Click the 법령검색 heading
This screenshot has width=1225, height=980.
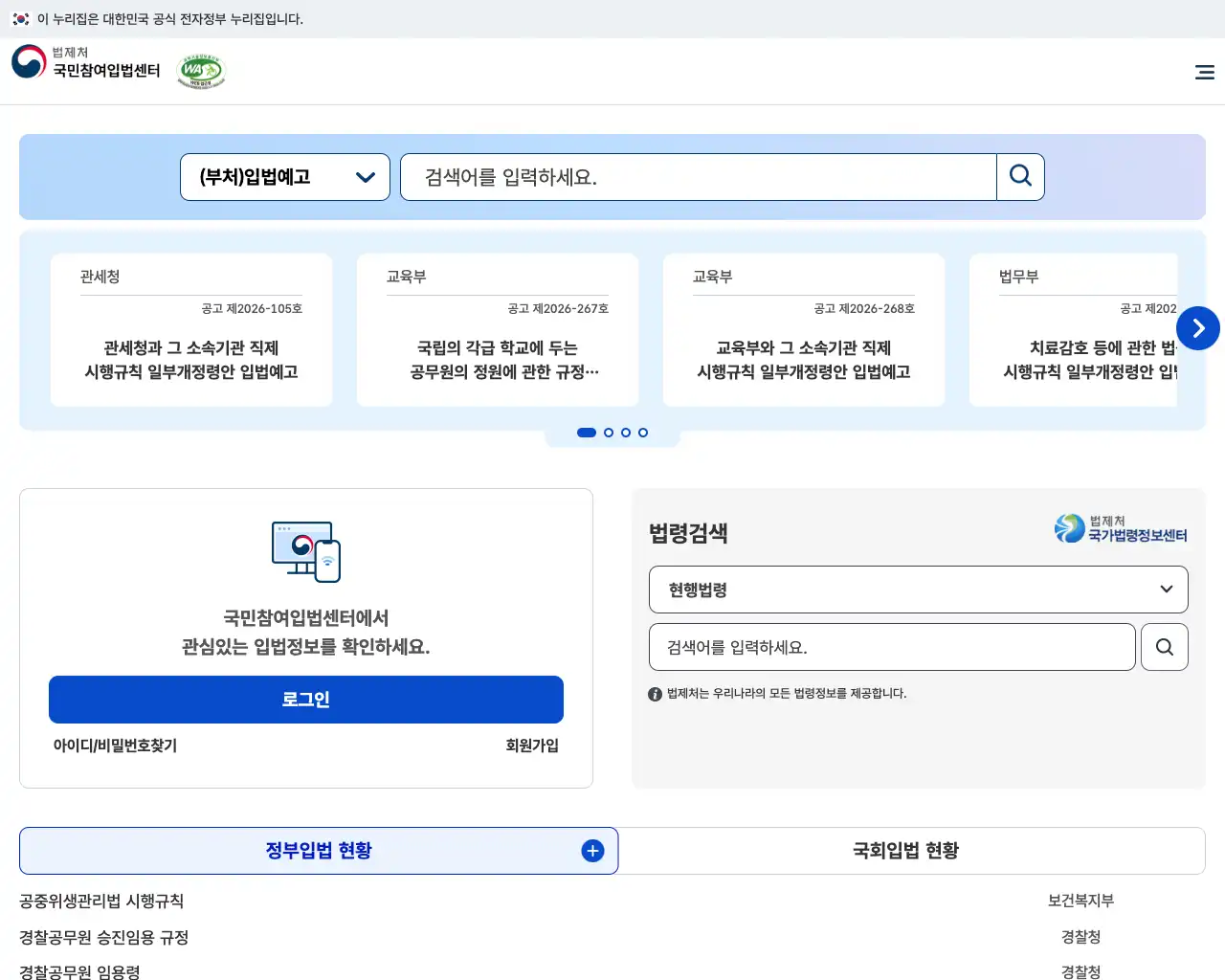click(x=688, y=533)
